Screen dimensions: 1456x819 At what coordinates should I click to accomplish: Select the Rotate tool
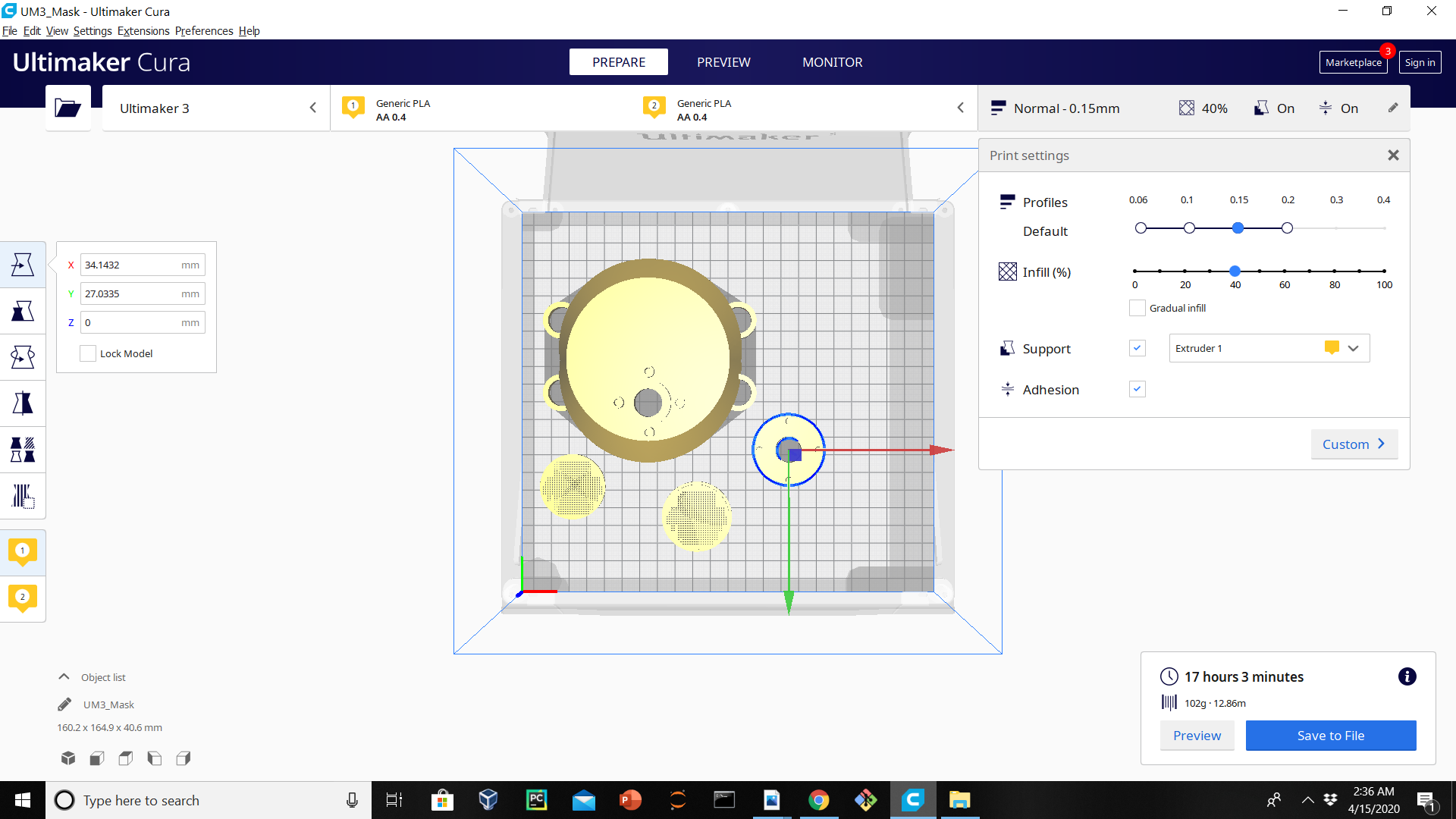[23, 357]
